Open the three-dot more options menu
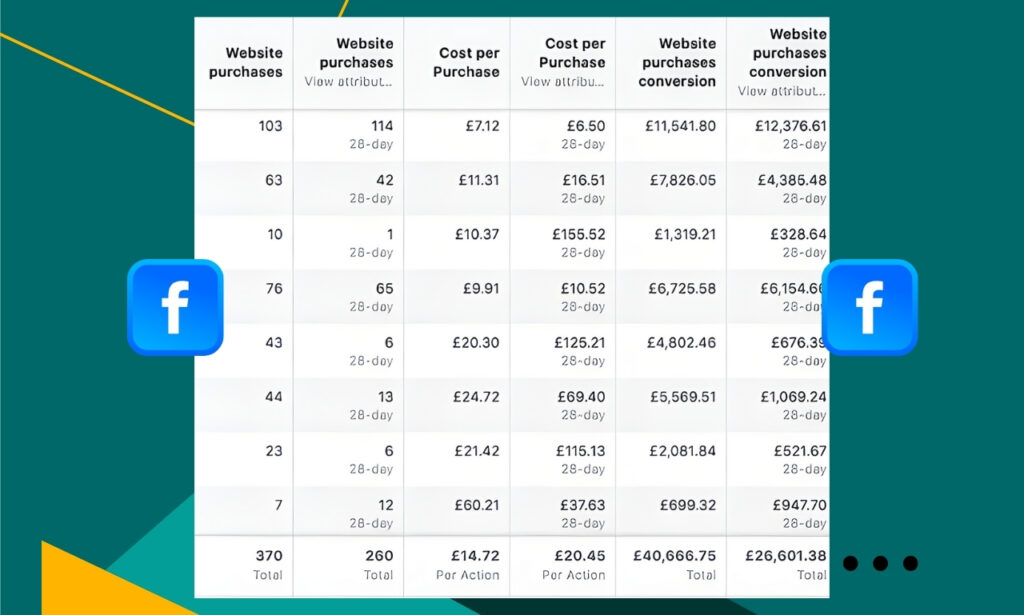1024x615 pixels. [x=880, y=563]
